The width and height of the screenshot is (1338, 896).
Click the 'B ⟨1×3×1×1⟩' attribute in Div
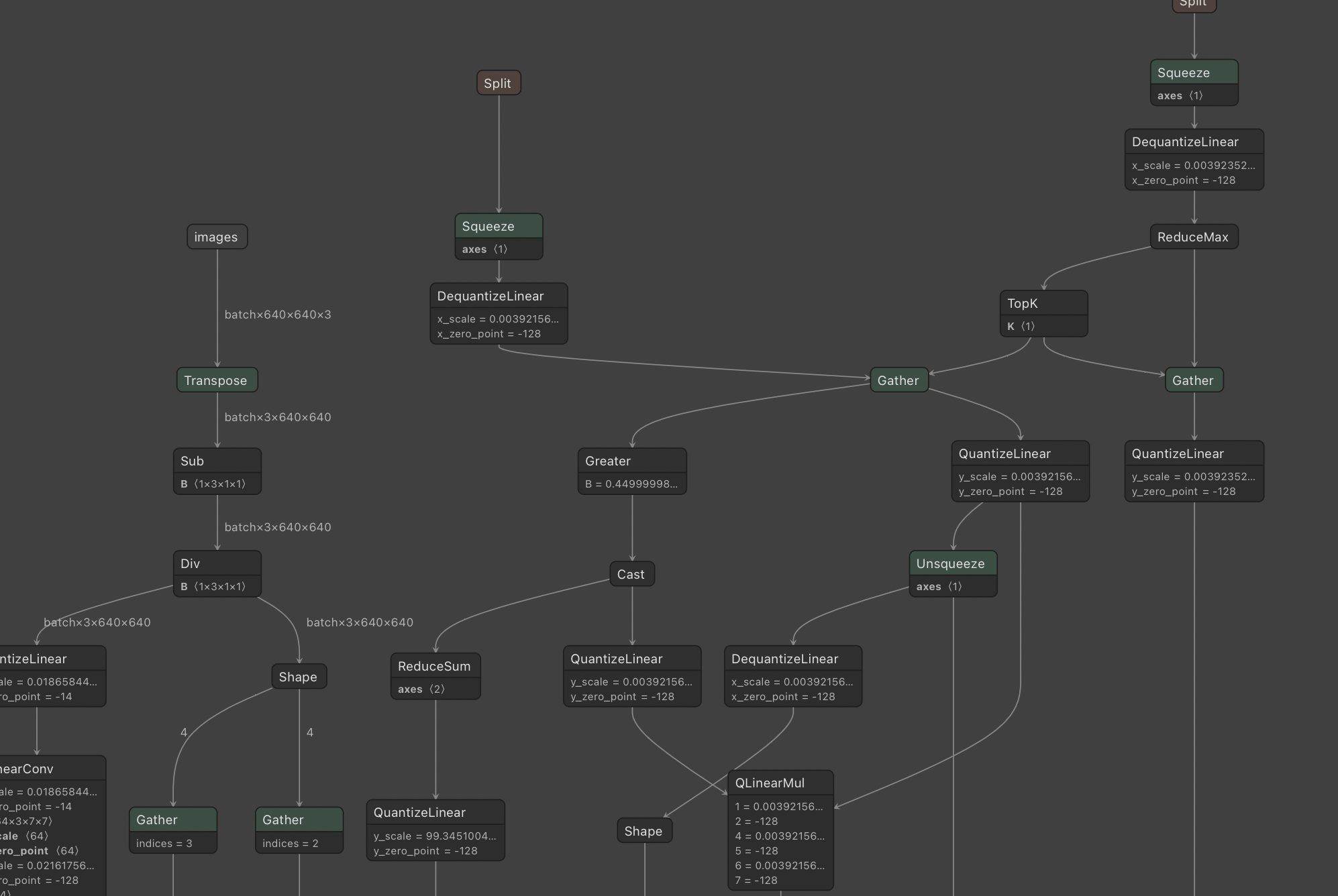[213, 587]
